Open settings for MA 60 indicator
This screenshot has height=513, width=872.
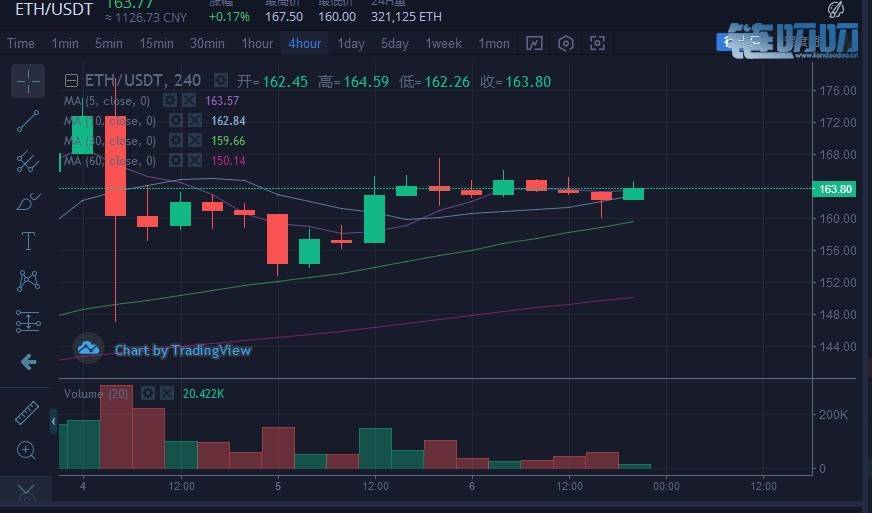coord(176,161)
